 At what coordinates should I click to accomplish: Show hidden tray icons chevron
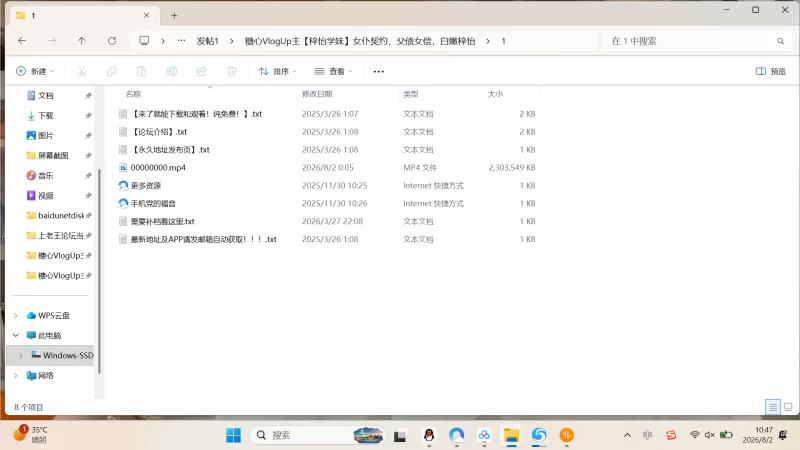point(627,435)
